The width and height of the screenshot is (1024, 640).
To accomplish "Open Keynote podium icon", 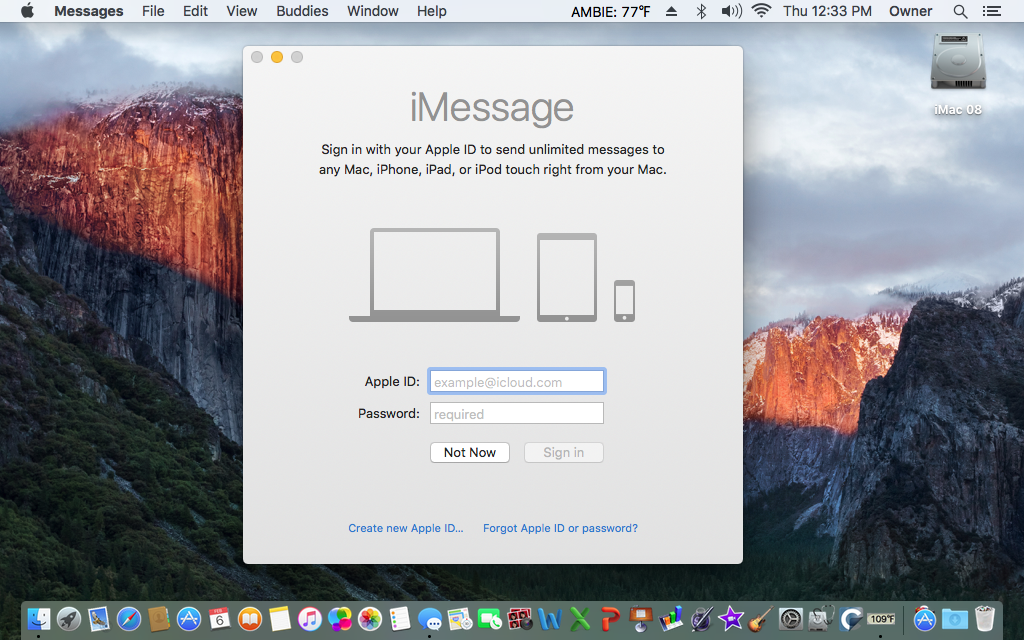I will 641,618.
